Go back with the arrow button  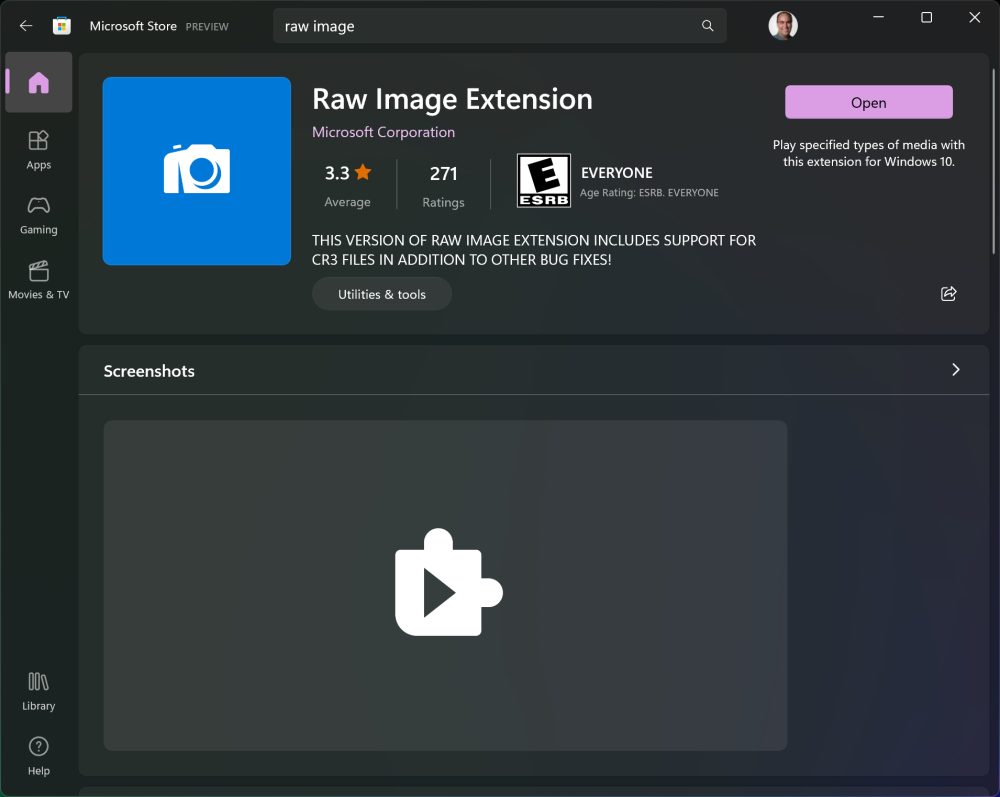point(26,26)
